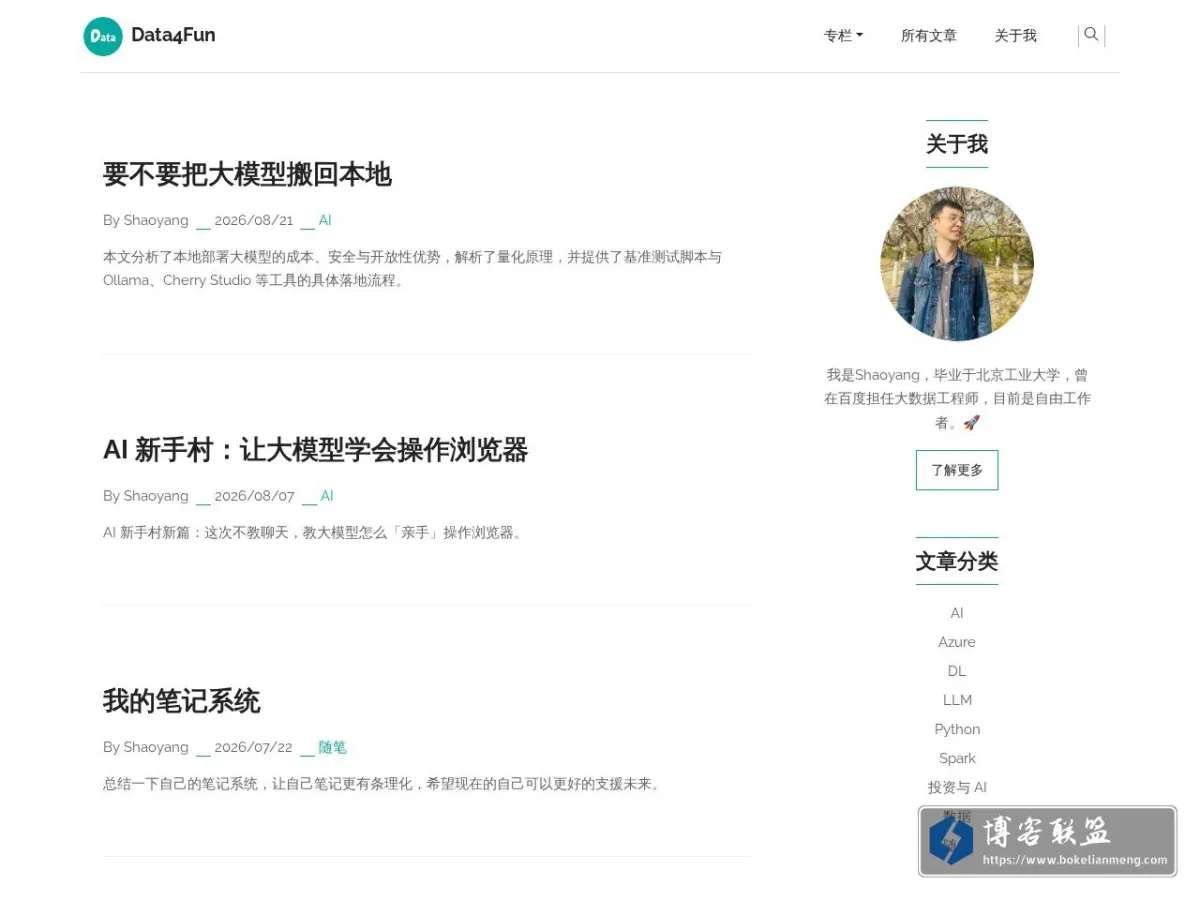Click AI tag on 2026/08/07 post
The image size is (1200, 900).
pyautogui.click(x=327, y=496)
